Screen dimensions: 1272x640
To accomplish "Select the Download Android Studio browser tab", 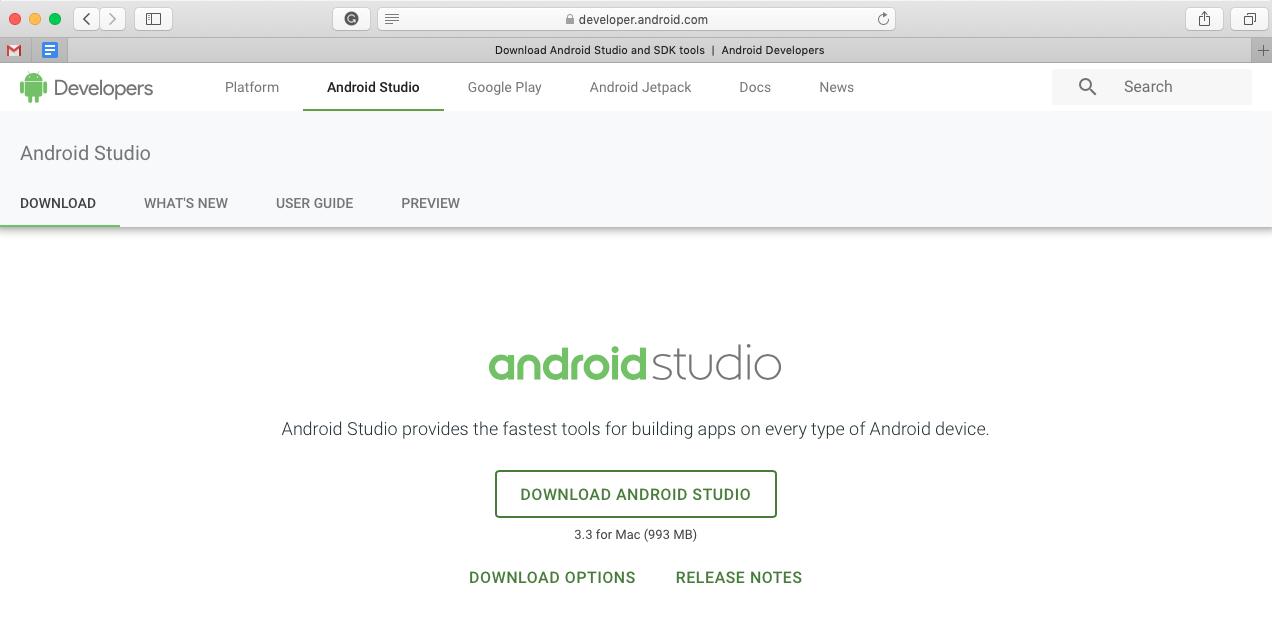I will click(x=660, y=50).
